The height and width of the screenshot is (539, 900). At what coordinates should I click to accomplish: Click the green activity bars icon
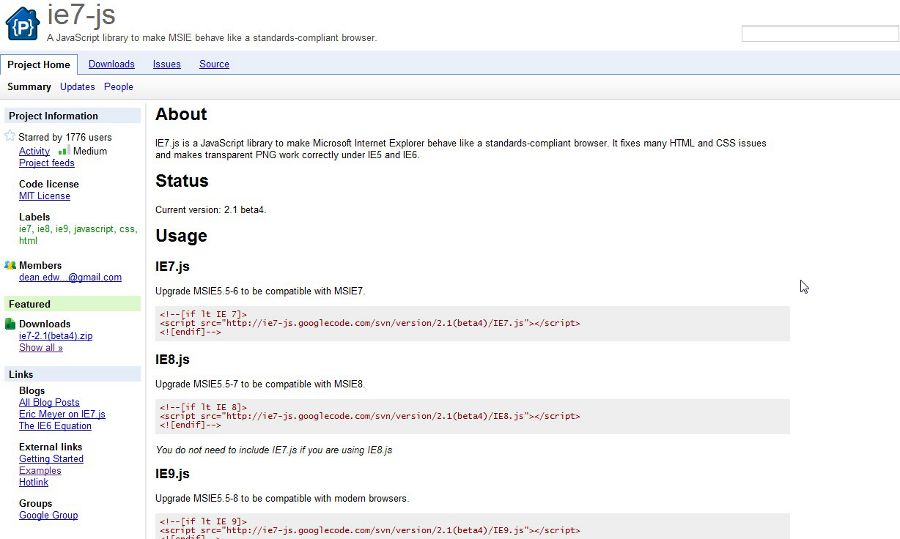click(64, 150)
